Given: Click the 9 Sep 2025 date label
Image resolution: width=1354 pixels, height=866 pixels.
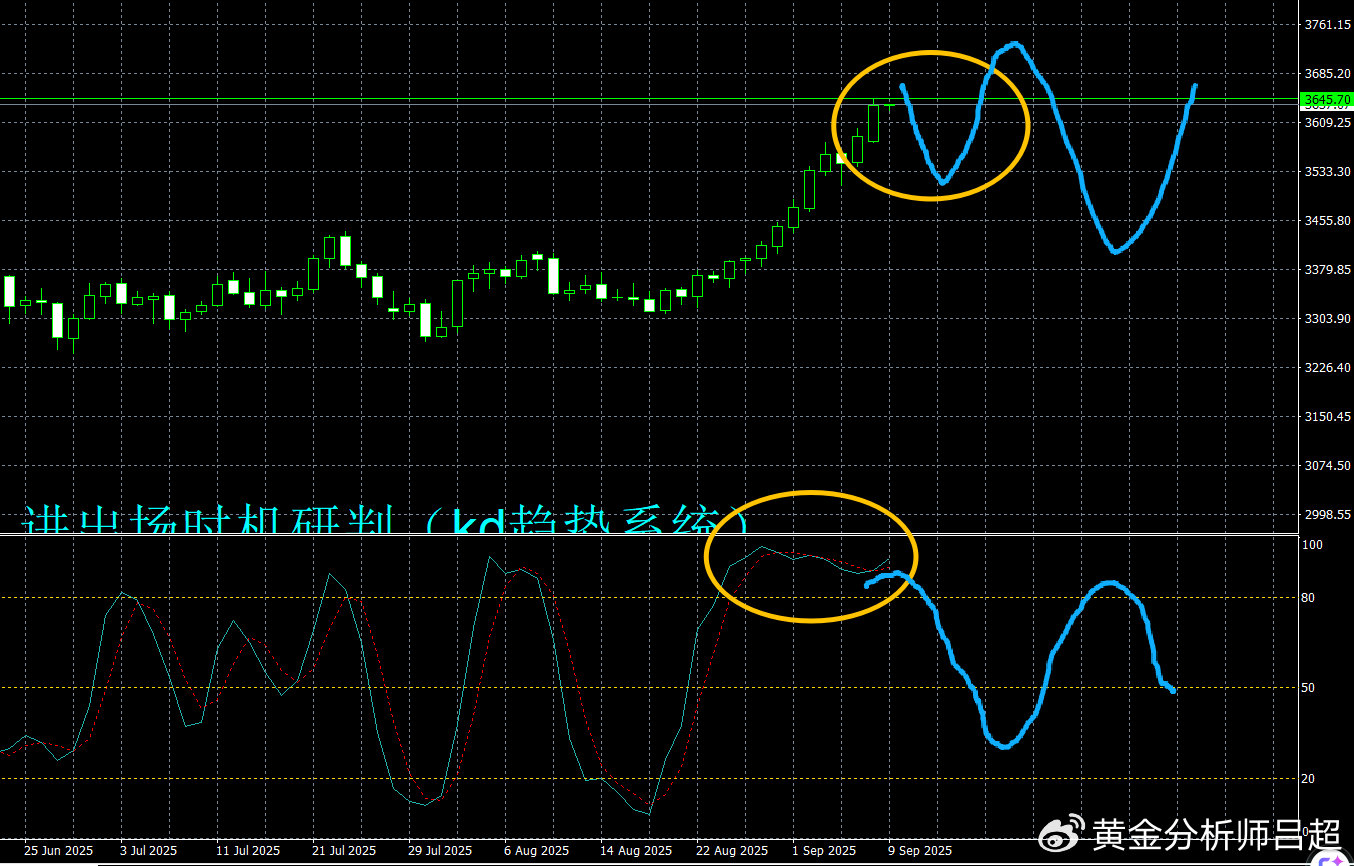Looking at the screenshot, I should 920,851.
